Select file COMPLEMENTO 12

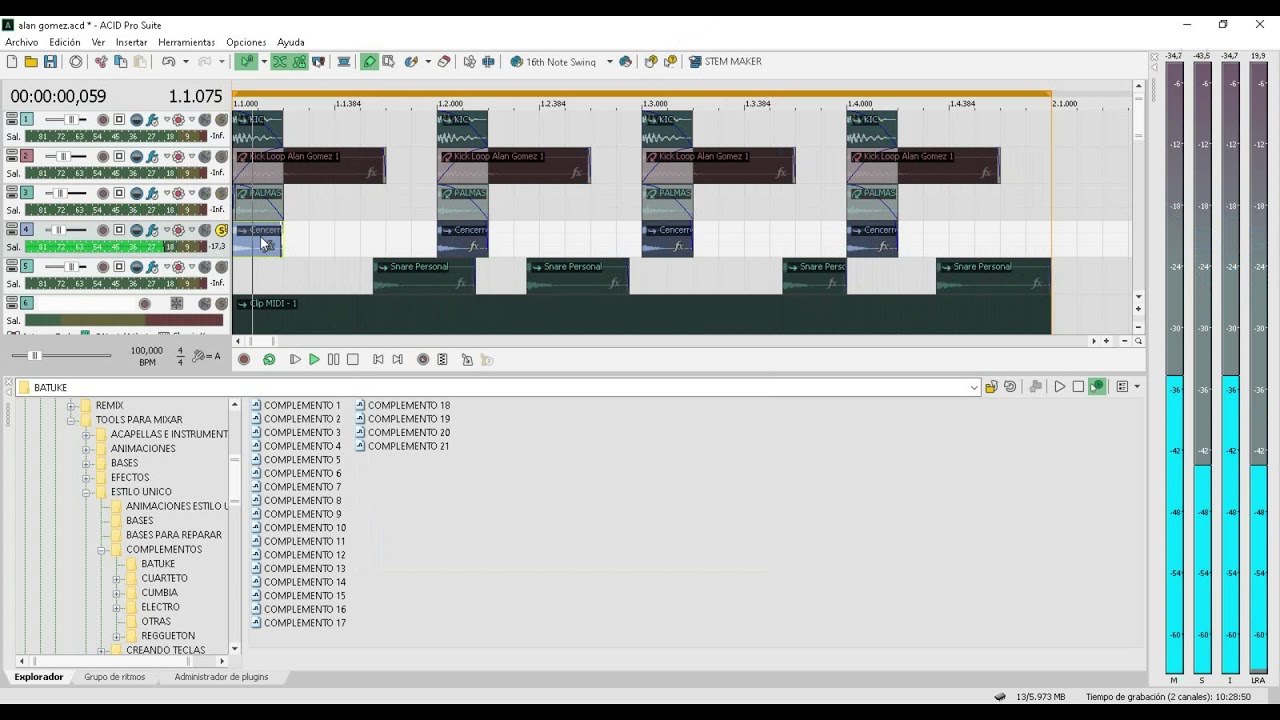pyautogui.click(x=298, y=555)
